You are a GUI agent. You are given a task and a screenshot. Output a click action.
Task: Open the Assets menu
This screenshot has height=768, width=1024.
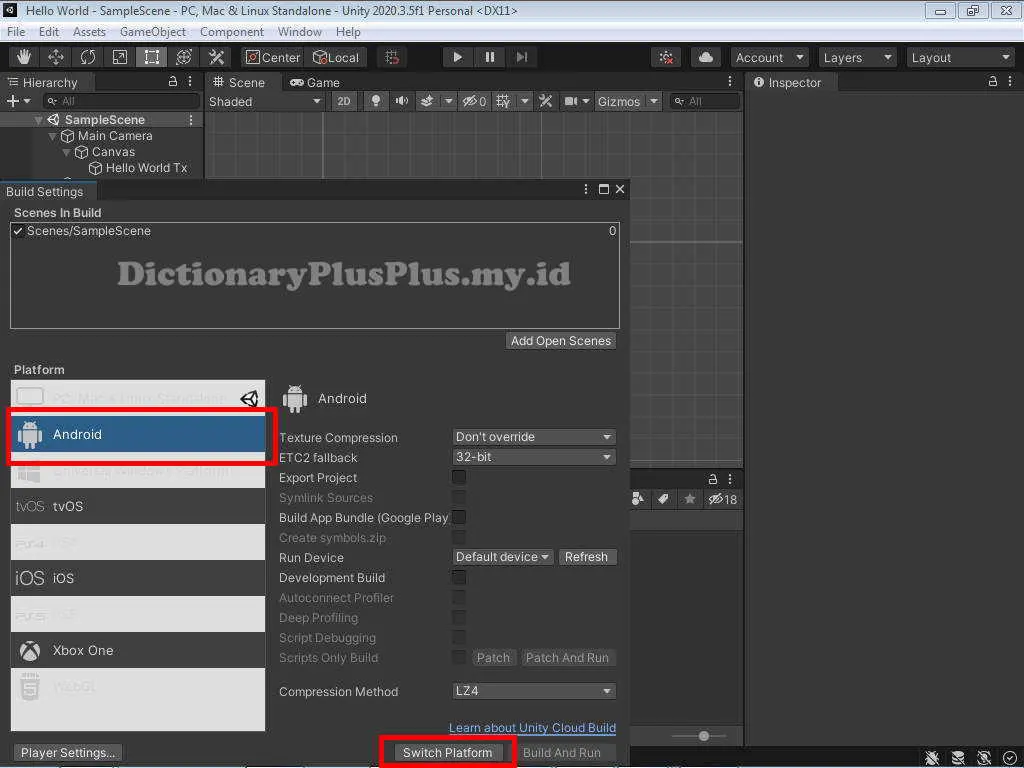pyautogui.click(x=89, y=32)
